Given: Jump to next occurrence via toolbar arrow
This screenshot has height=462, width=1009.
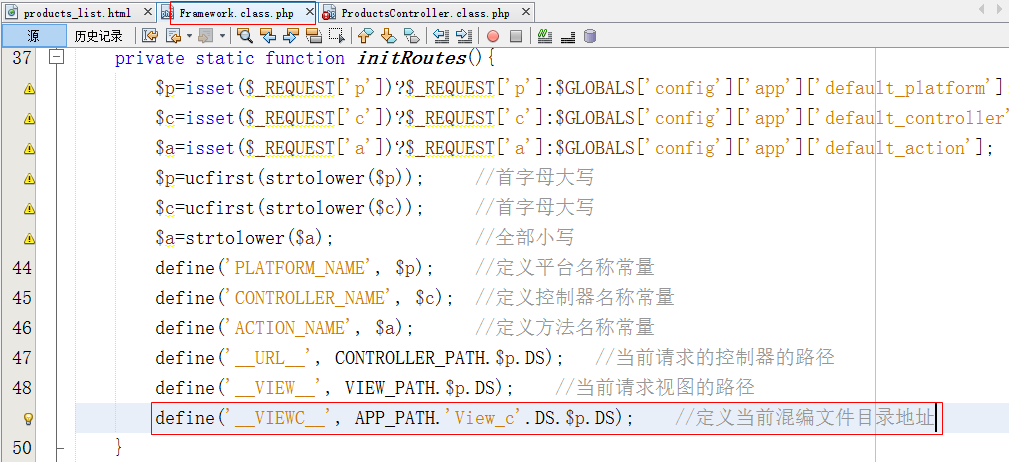Looking at the screenshot, I should coord(290,36).
